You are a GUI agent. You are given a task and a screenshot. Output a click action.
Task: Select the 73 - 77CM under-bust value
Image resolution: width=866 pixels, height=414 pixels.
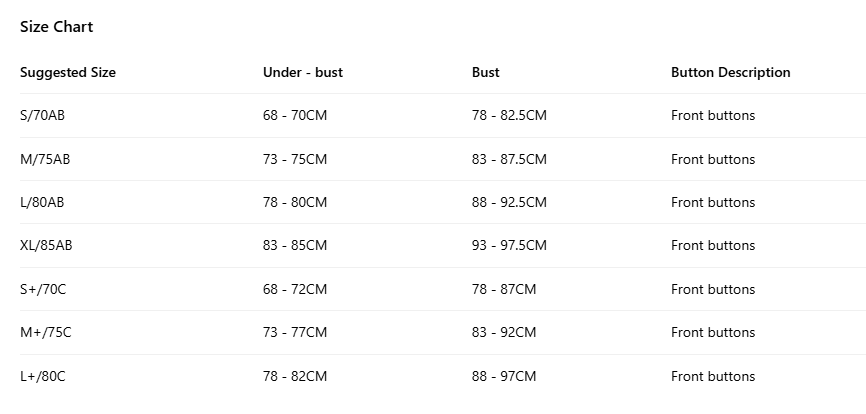point(295,332)
